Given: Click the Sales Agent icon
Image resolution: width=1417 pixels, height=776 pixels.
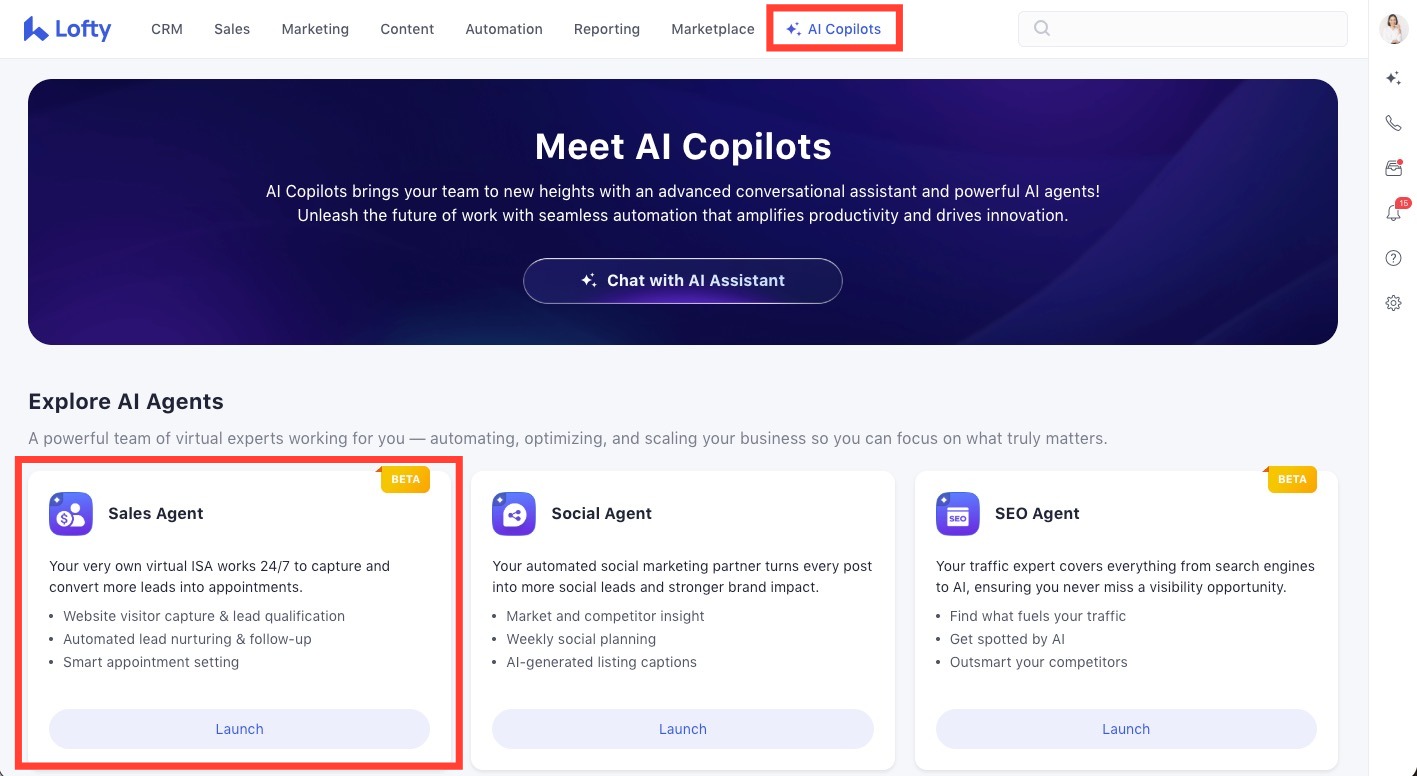Looking at the screenshot, I should tap(71, 514).
